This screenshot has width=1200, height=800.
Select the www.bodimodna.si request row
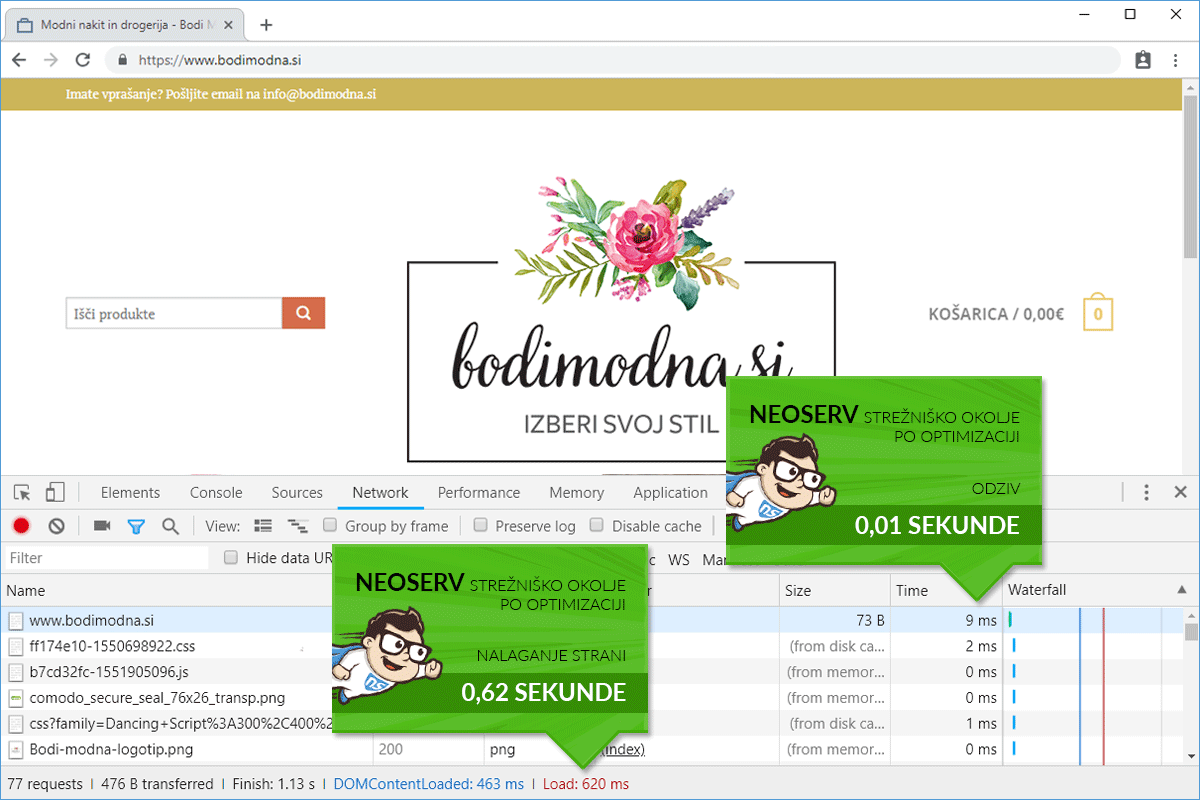click(x=92, y=620)
